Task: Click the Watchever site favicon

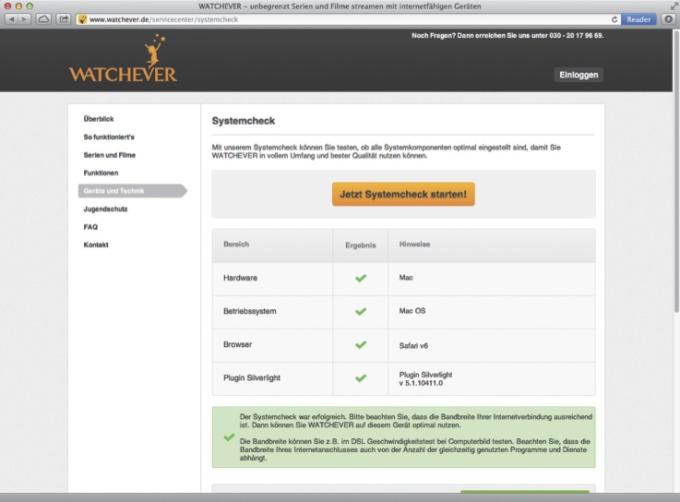Action: (82, 20)
